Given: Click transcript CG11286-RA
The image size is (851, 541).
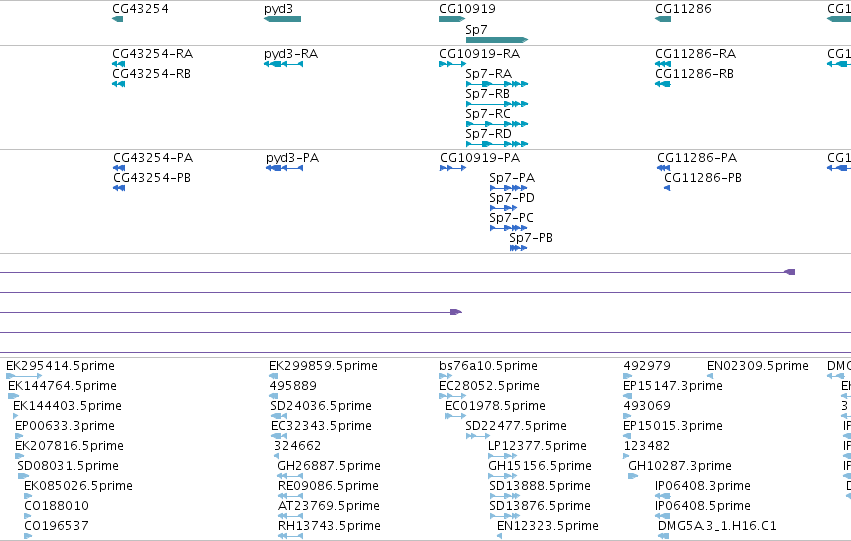Looking at the screenshot, I should tap(663, 64).
